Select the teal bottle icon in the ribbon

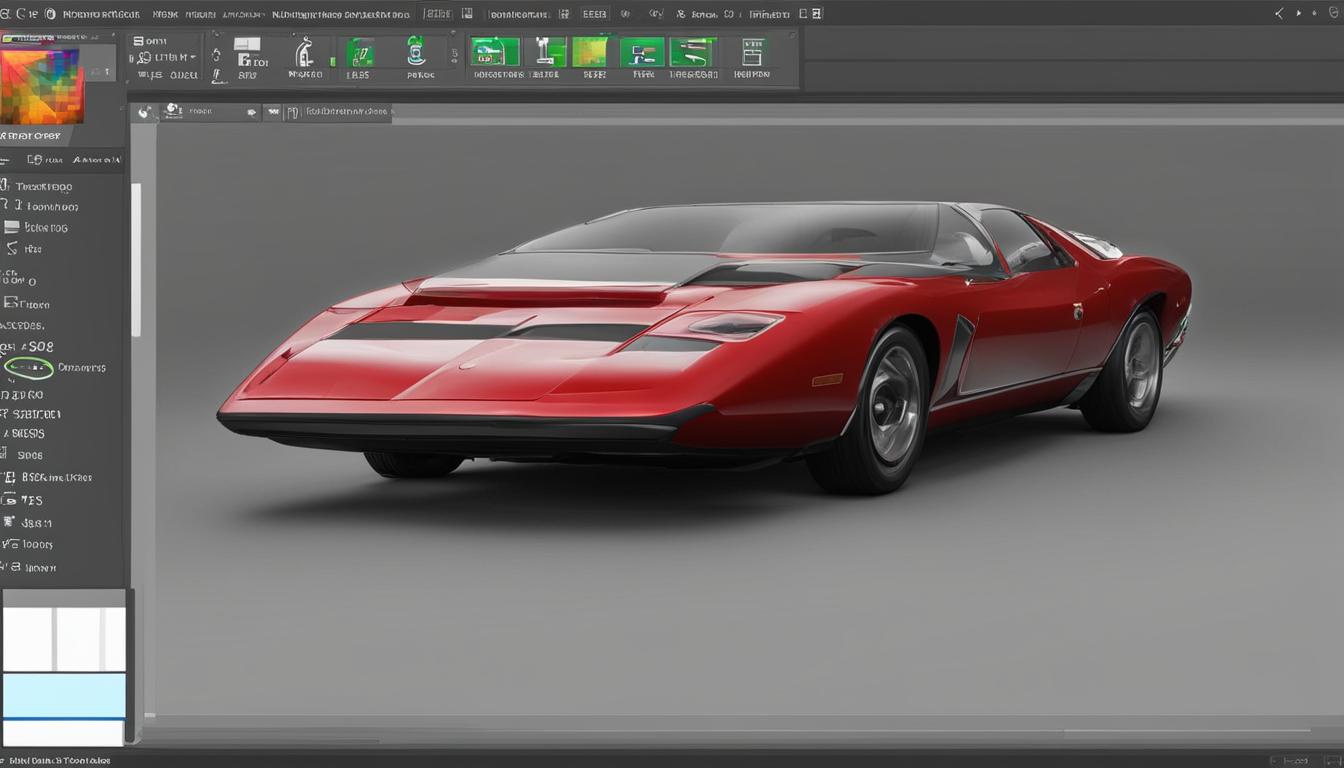click(x=417, y=51)
